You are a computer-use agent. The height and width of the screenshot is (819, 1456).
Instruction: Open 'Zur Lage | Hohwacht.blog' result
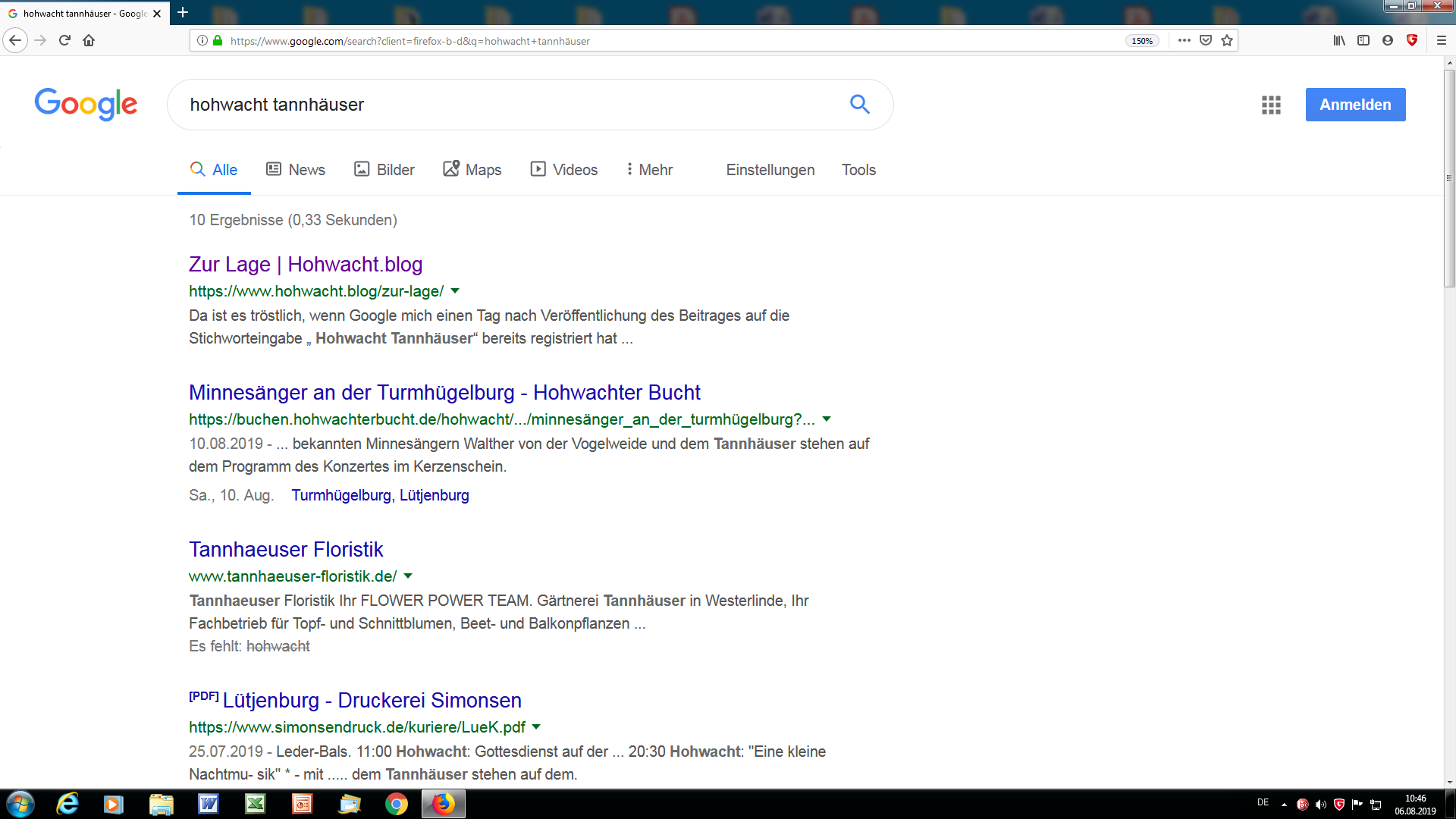click(306, 264)
